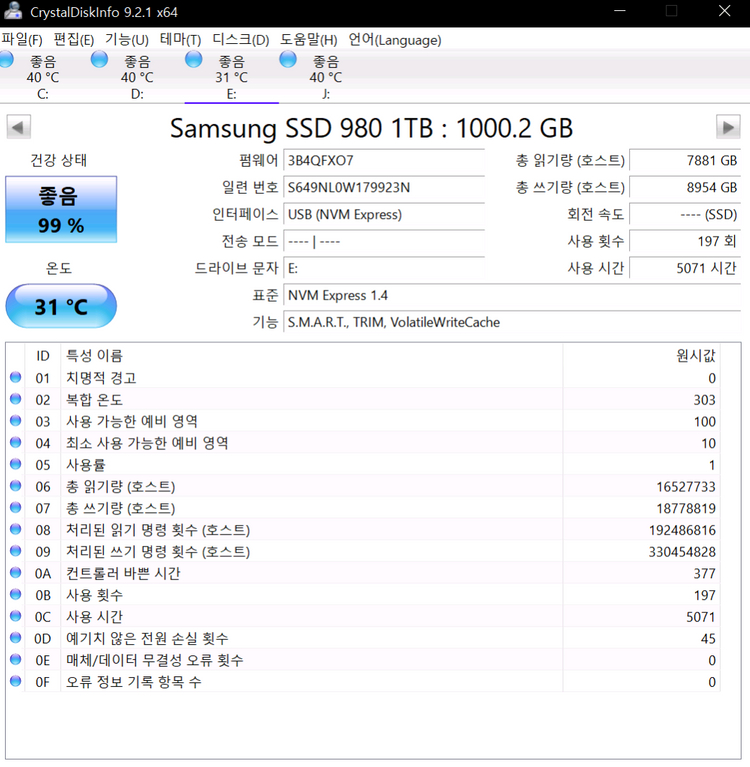The width and height of the screenshot is (750, 767).
Task: Select the 처리된 쓰기 명령 횟수 row
Action: pyautogui.click(x=363, y=552)
